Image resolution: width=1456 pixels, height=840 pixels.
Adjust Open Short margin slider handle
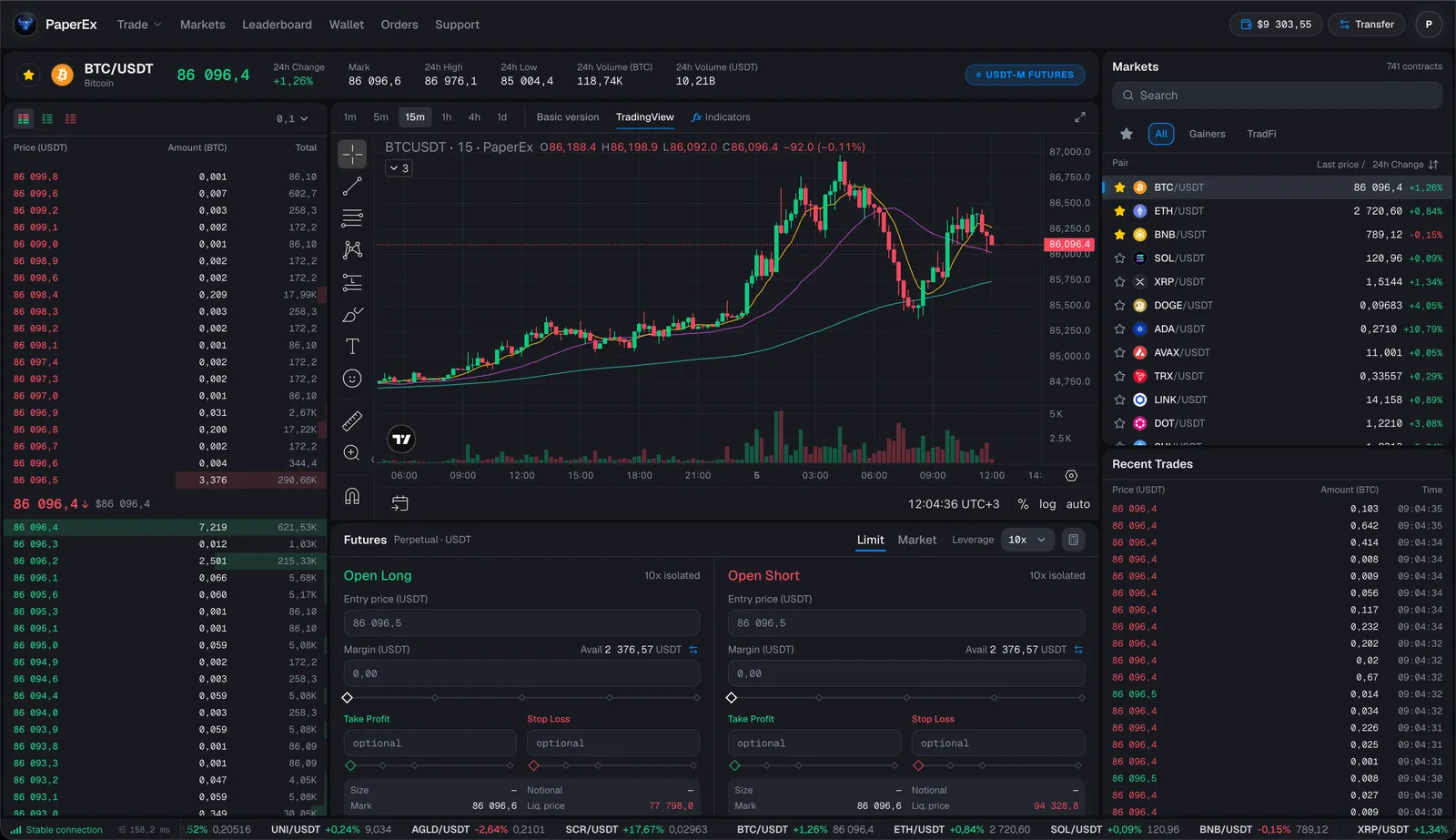[x=732, y=698]
